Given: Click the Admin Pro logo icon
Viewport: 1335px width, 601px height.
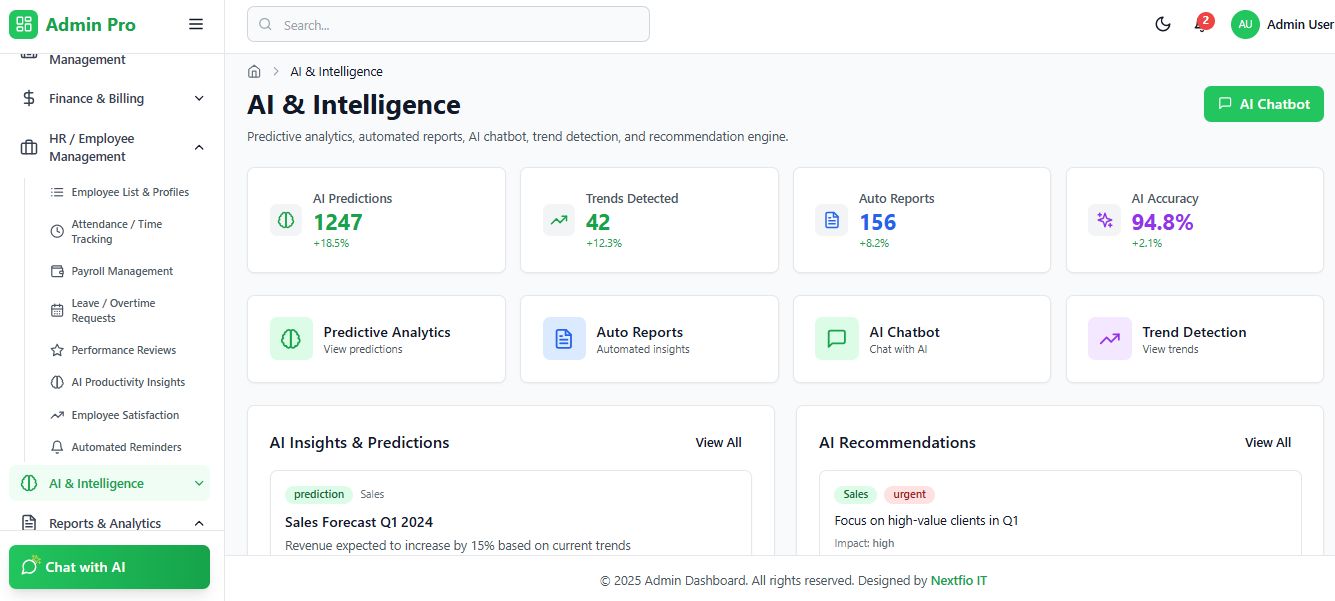Looking at the screenshot, I should click(x=23, y=25).
